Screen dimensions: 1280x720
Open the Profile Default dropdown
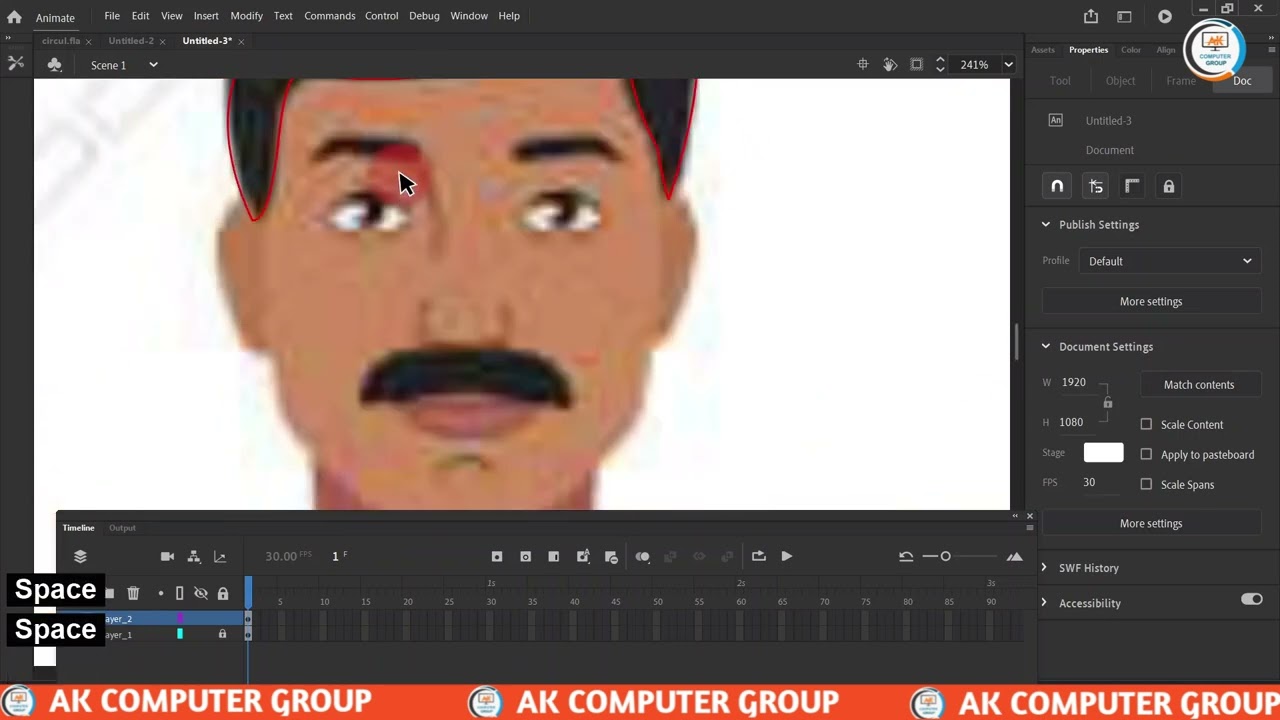click(1169, 261)
